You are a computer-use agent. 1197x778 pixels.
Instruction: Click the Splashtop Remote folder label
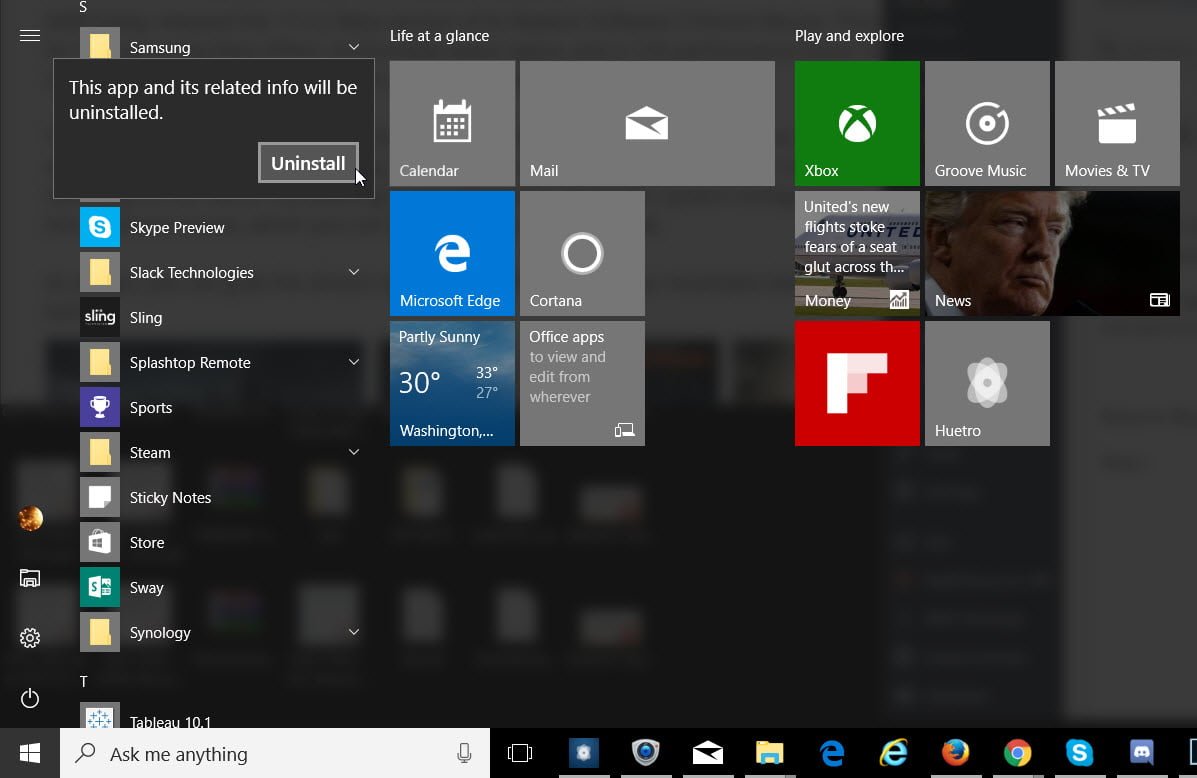coord(190,363)
